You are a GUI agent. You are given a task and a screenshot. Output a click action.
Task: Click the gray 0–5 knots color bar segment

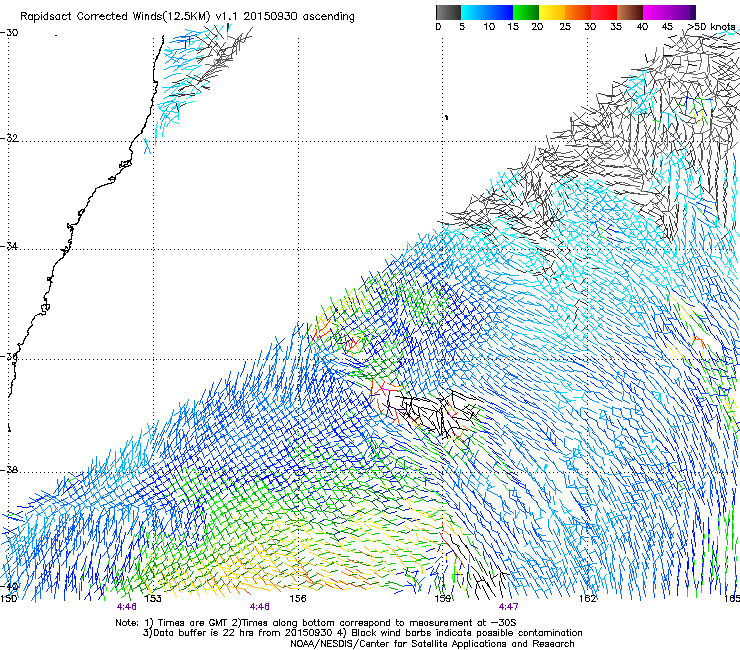point(448,12)
